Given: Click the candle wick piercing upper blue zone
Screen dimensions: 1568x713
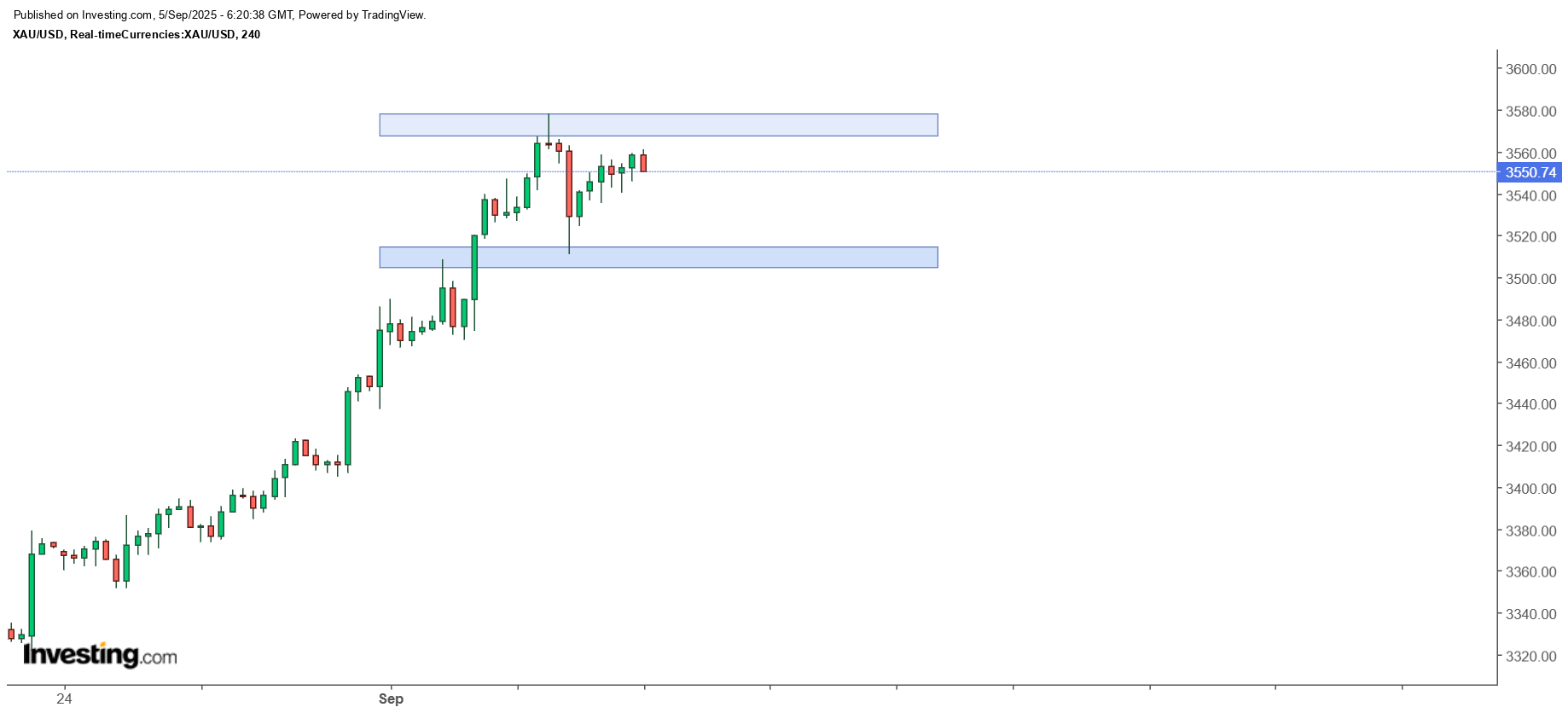Looking at the screenshot, I should coord(549,125).
